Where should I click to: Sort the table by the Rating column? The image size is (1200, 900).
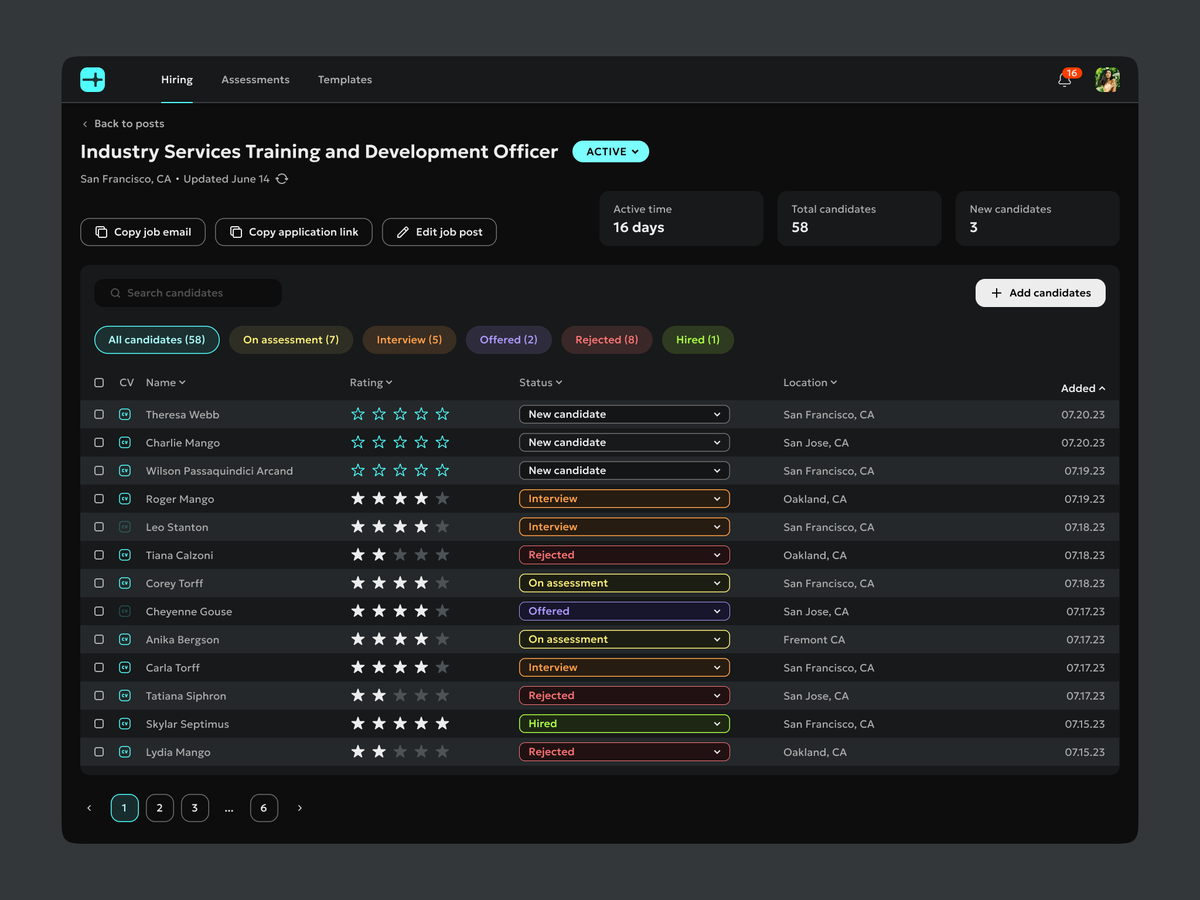(371, 383)
